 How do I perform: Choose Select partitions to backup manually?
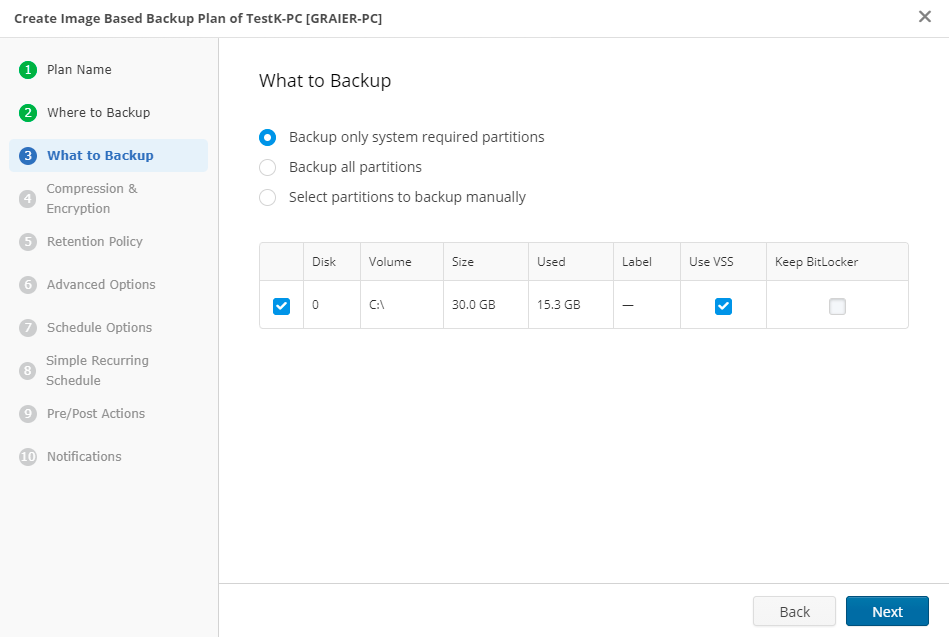coord(267,197)
